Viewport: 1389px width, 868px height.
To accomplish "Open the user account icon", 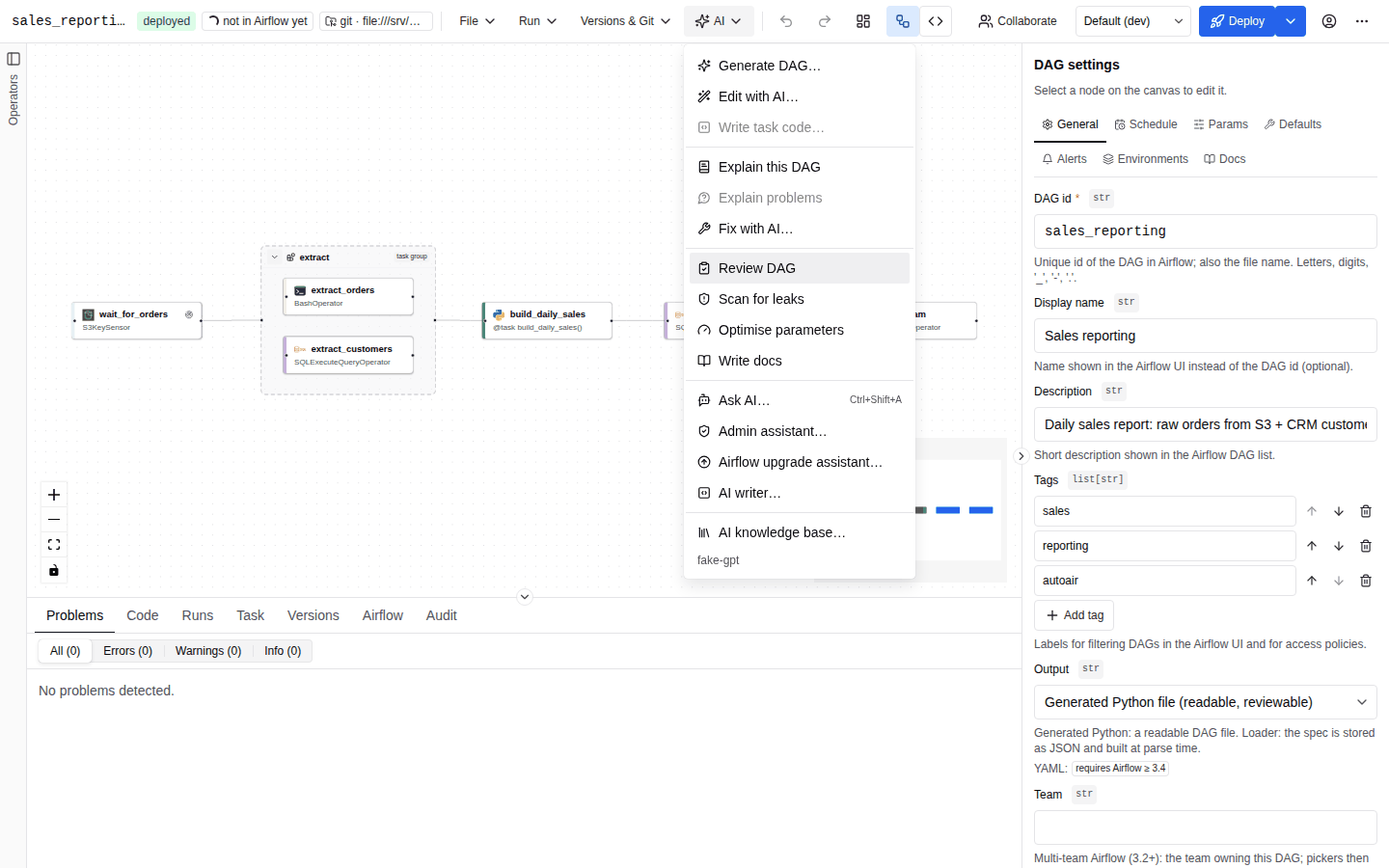I will click(1329, 21).
